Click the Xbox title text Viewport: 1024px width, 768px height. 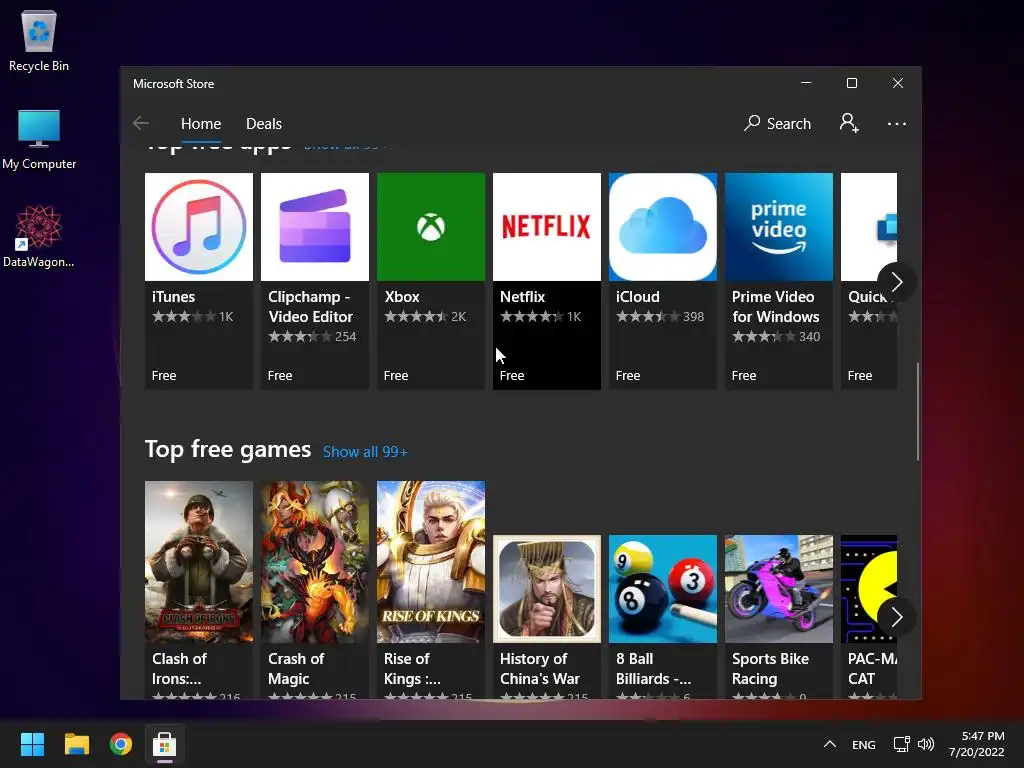(x=402, y=296)
